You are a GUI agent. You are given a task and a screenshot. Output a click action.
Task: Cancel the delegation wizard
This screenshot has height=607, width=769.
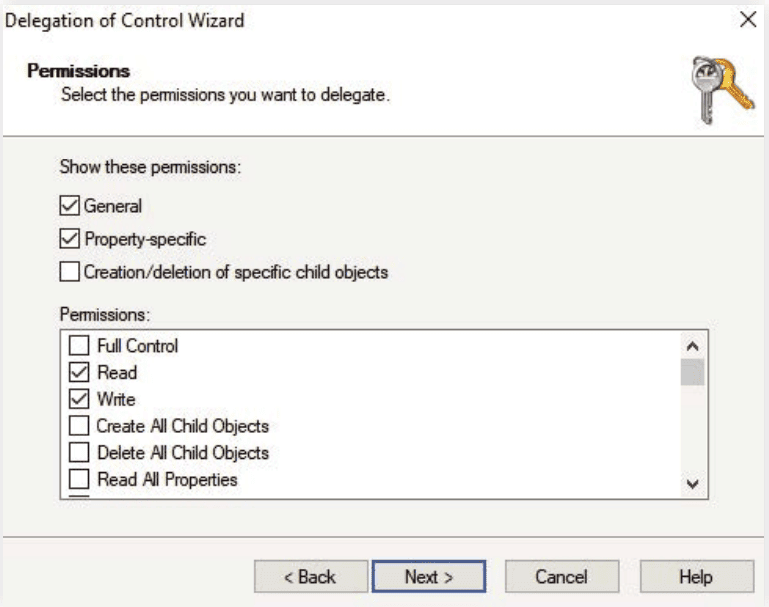pos(561,577)
